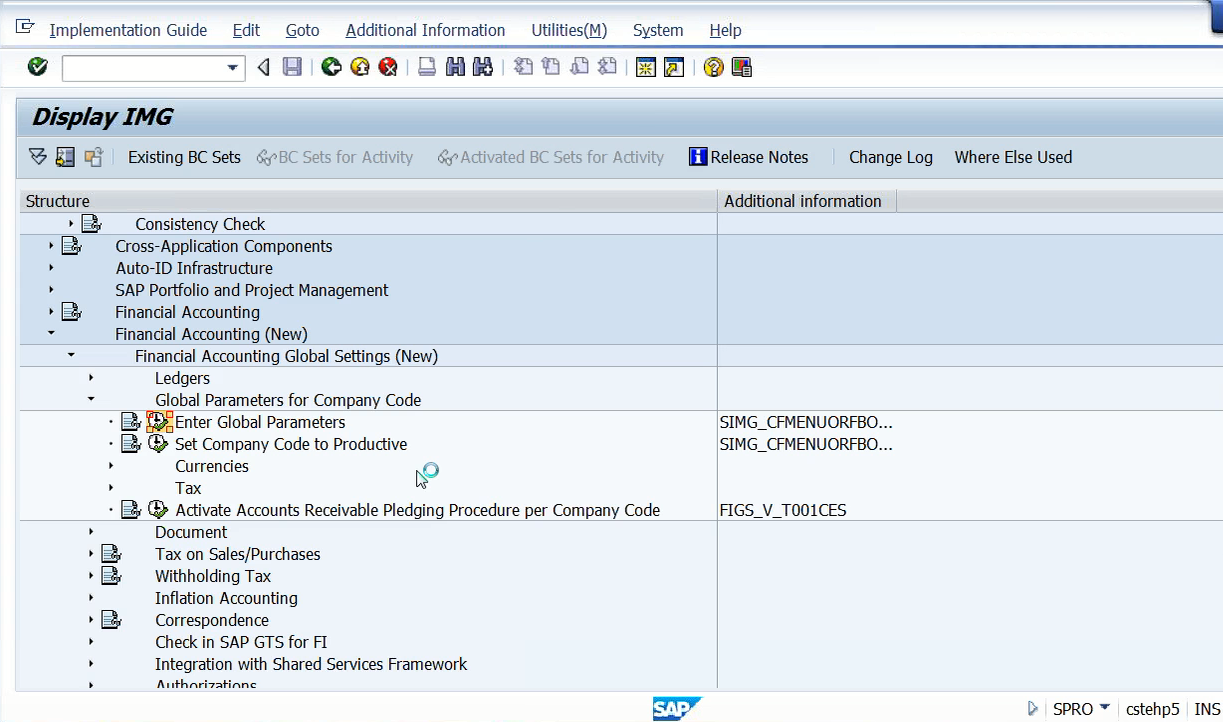Click the Find Next binoculars-plus icon
This screenshot has width=1223, height=722.
coord(483,67)
